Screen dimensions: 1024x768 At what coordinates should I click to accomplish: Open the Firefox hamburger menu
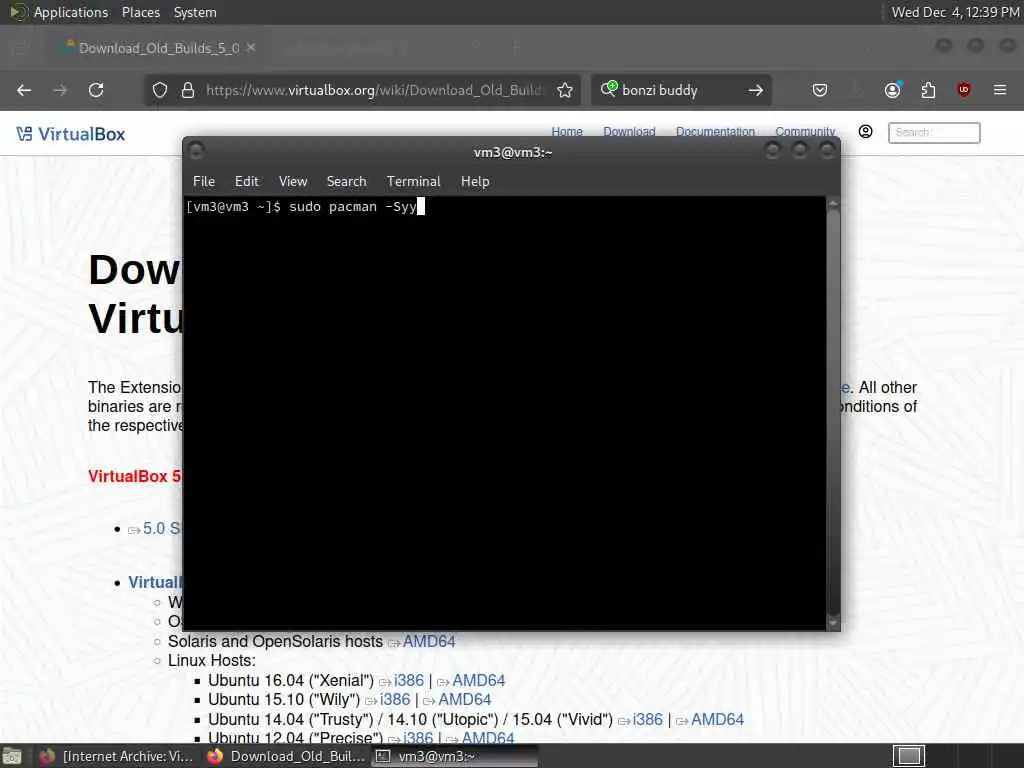[1000, 90]
